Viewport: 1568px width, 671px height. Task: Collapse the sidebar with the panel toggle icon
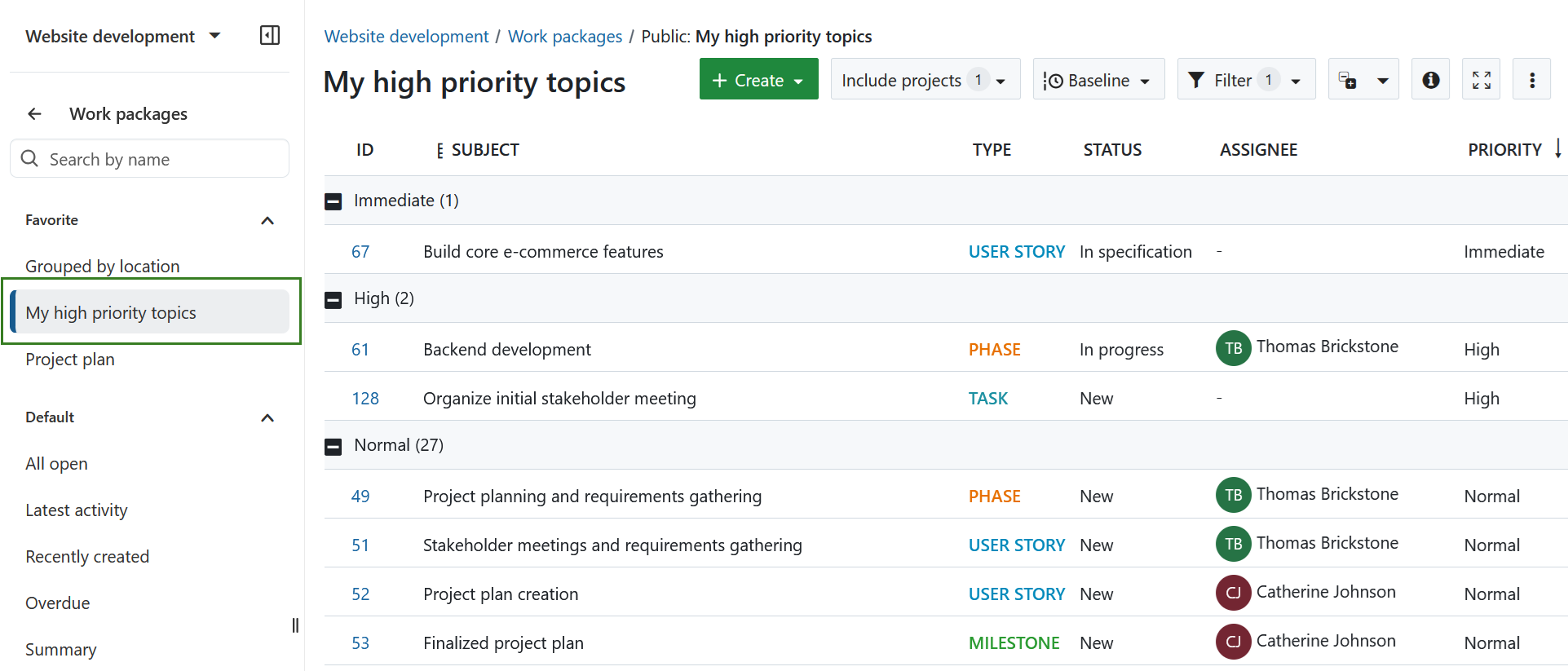coord(270,35)
